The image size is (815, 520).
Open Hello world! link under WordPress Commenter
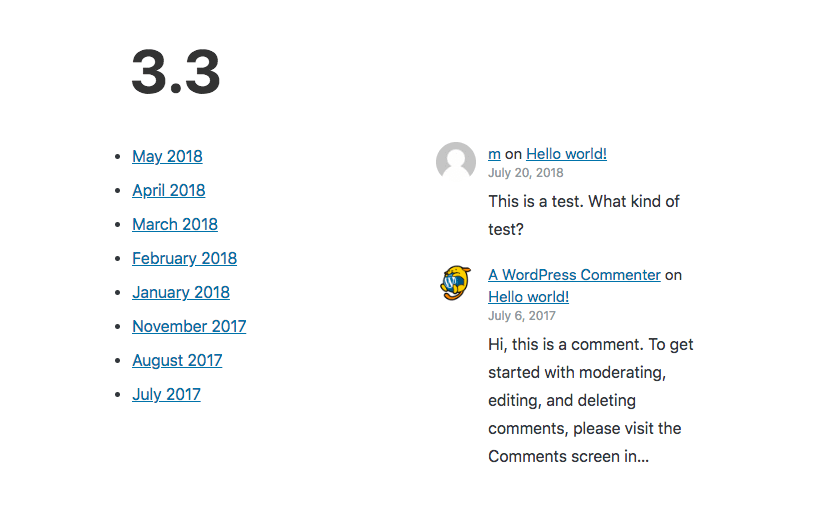coord(529,297)
